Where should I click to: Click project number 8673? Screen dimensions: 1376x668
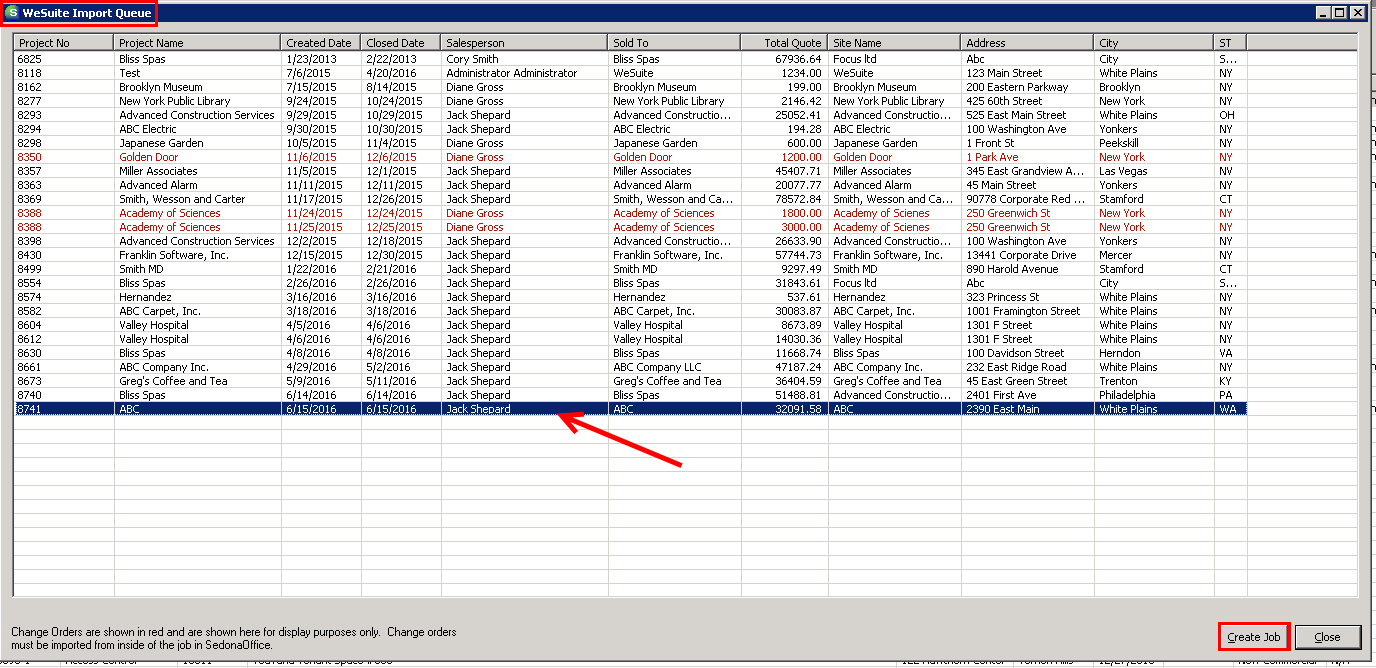pyautogui.click(x=30, y=381)
